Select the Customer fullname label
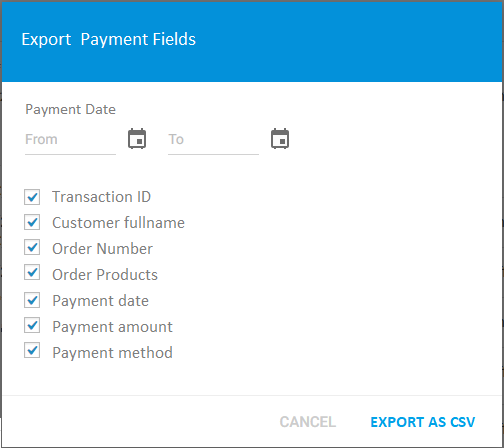 click(x=118, y=223)
